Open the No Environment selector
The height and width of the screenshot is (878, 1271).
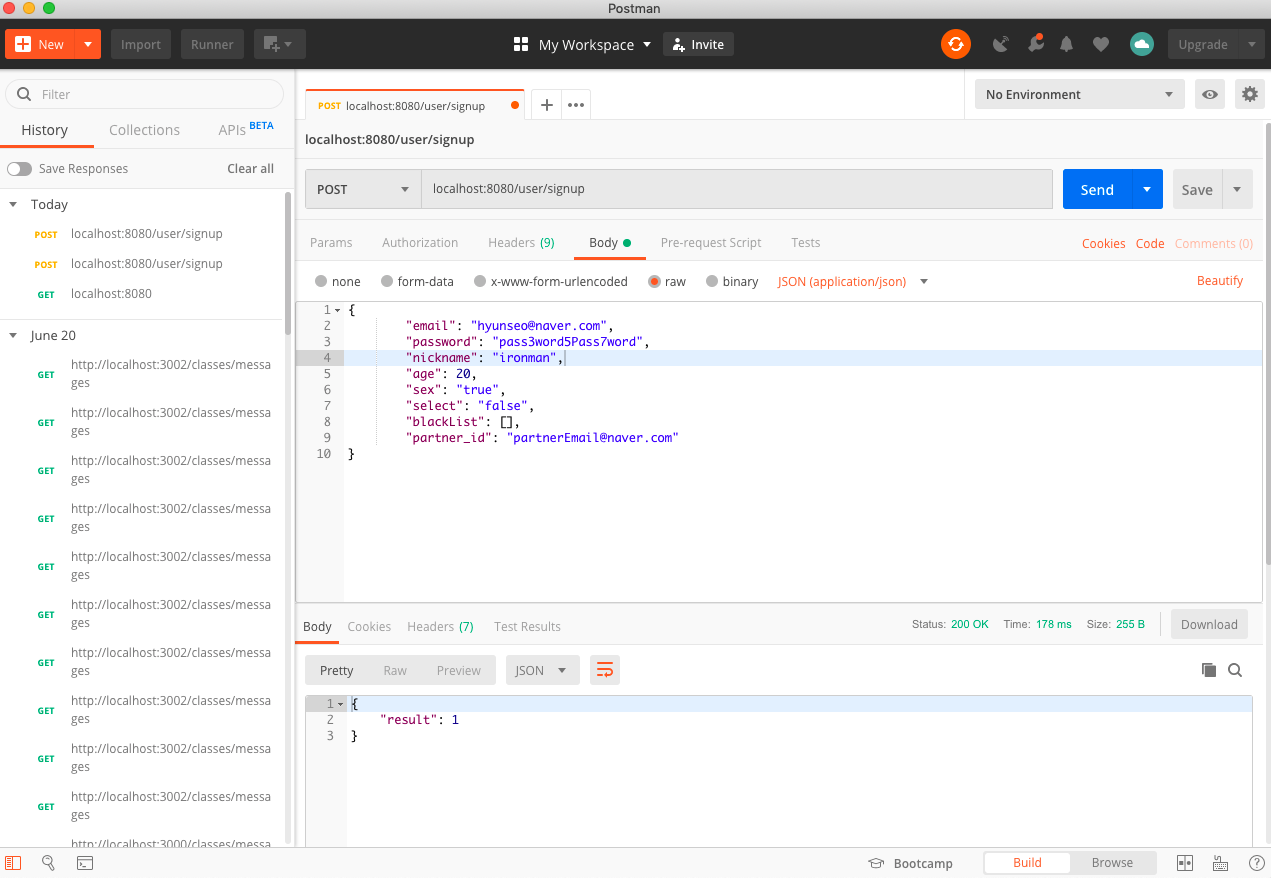(x=1080, y=94)
